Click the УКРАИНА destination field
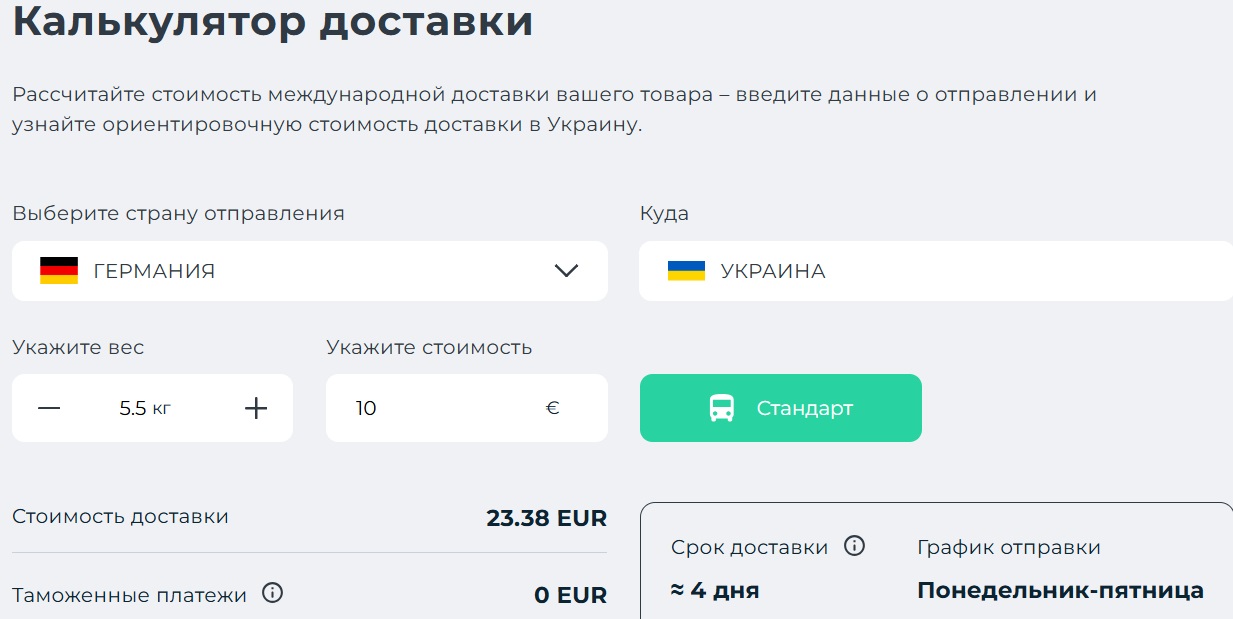The image size is (1233, 619). point(936,271)
